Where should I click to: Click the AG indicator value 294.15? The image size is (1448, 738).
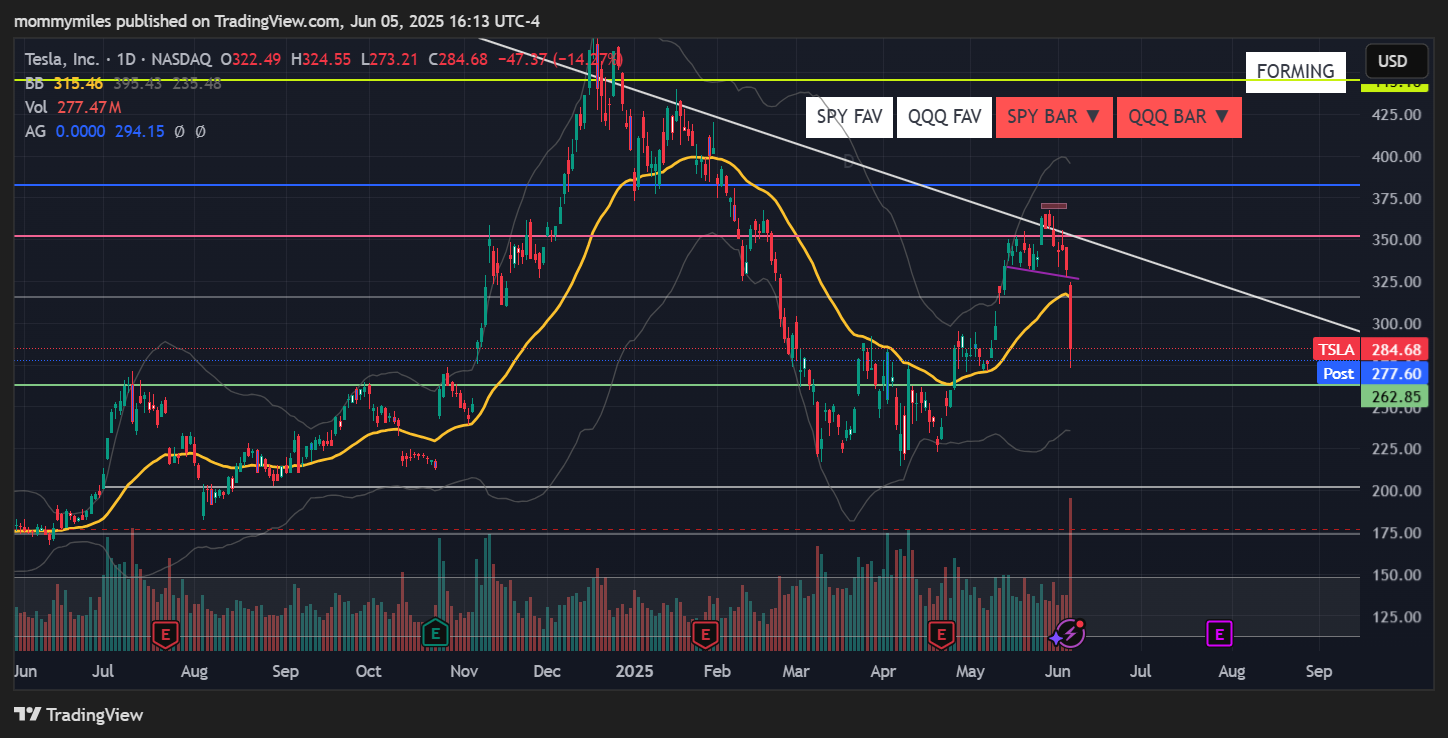(x=138, y=131)
